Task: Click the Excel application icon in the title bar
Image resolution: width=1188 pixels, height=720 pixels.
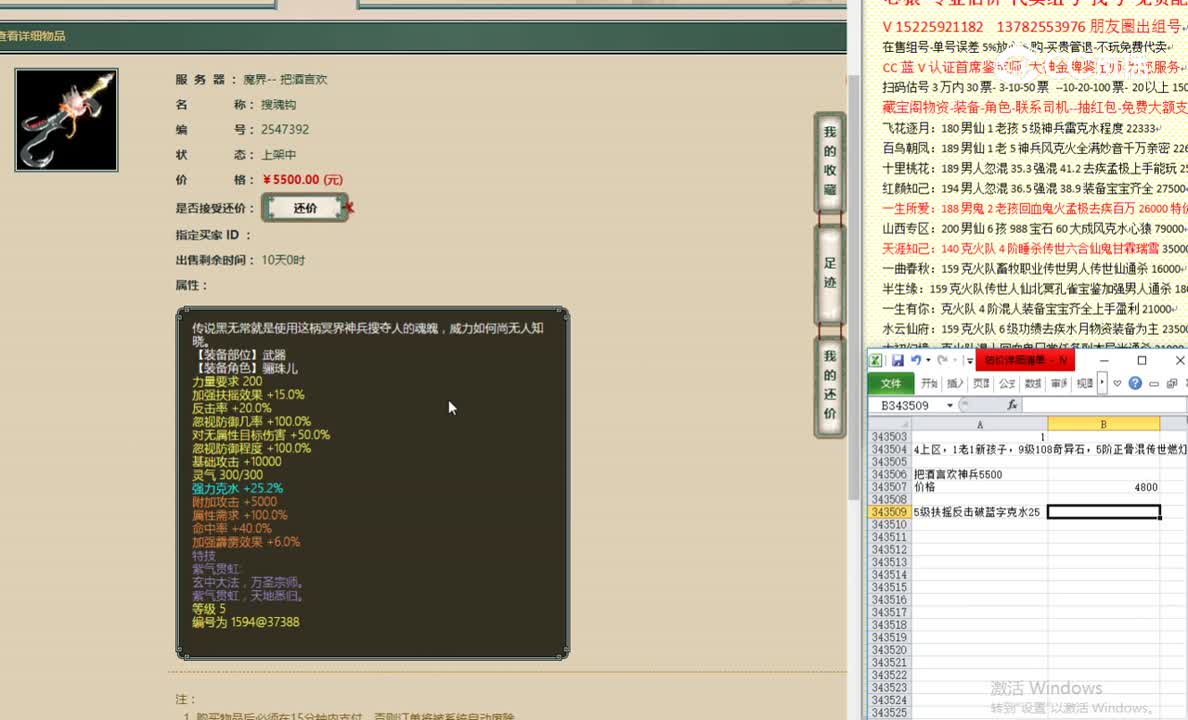Action: click(878, 361)
